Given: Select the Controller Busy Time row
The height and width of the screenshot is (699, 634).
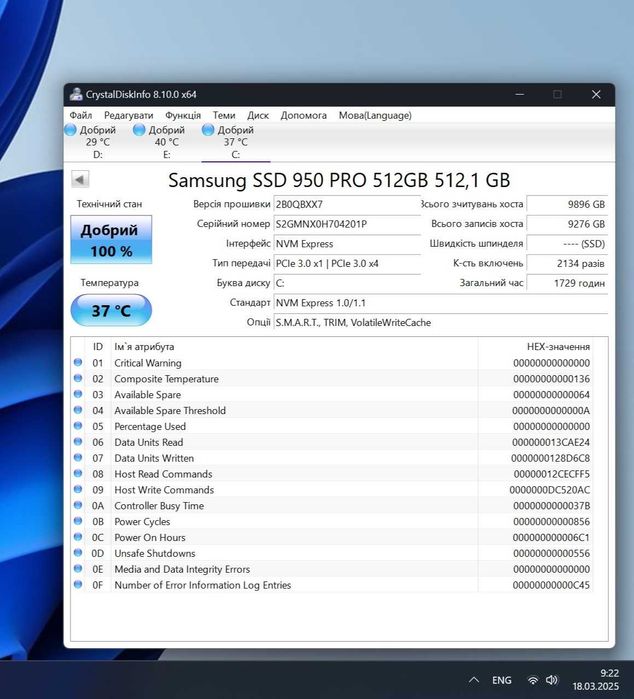Looking at the screenshot, I should (x=333, y=506).
